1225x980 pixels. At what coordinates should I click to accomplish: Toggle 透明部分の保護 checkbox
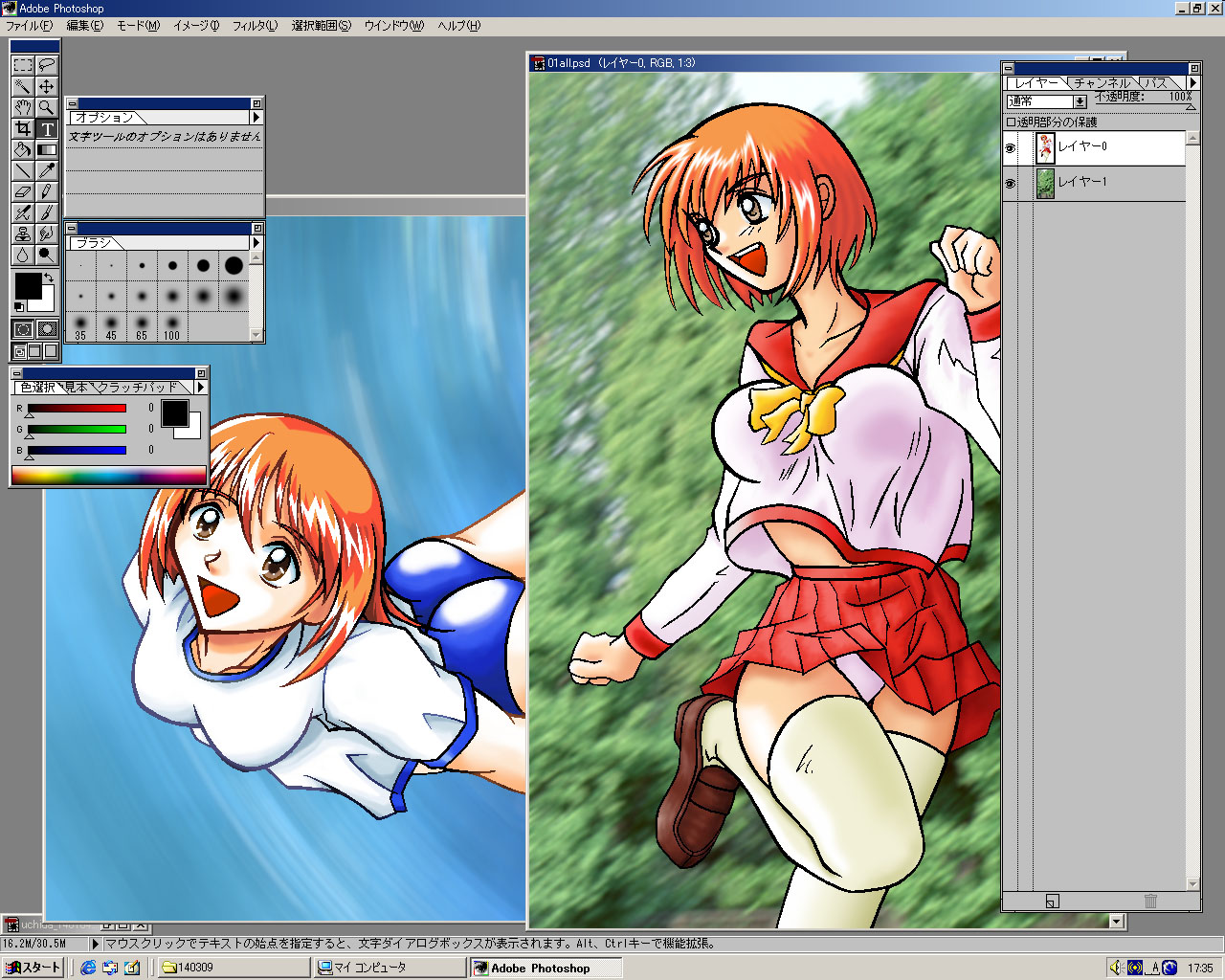(x=1011, y=122)
